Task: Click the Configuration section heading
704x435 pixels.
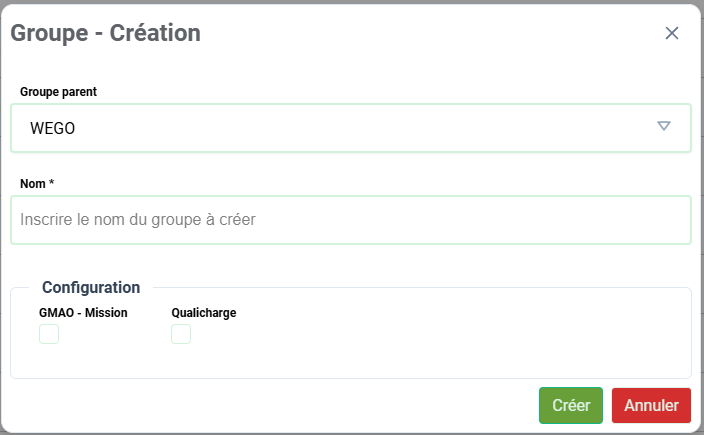Action: click(91, 288)
